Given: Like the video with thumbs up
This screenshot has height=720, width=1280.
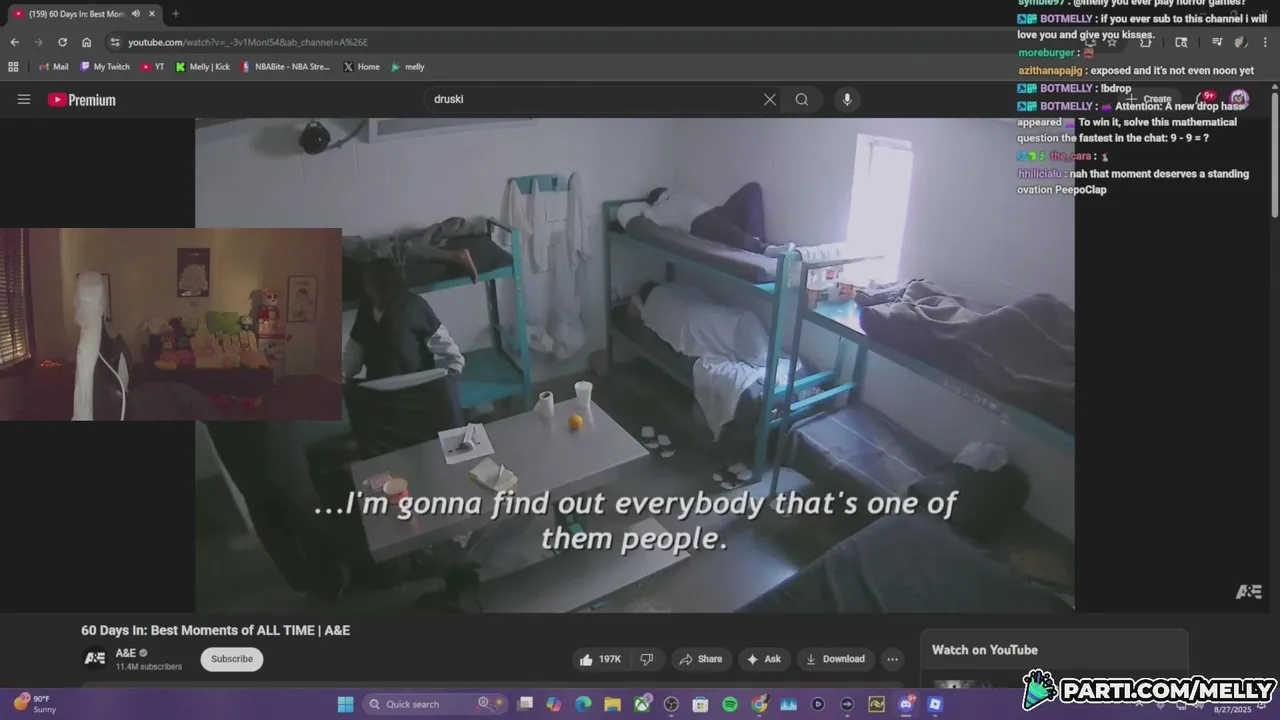Looking at the screenshot, I should (x=601, y=659).
